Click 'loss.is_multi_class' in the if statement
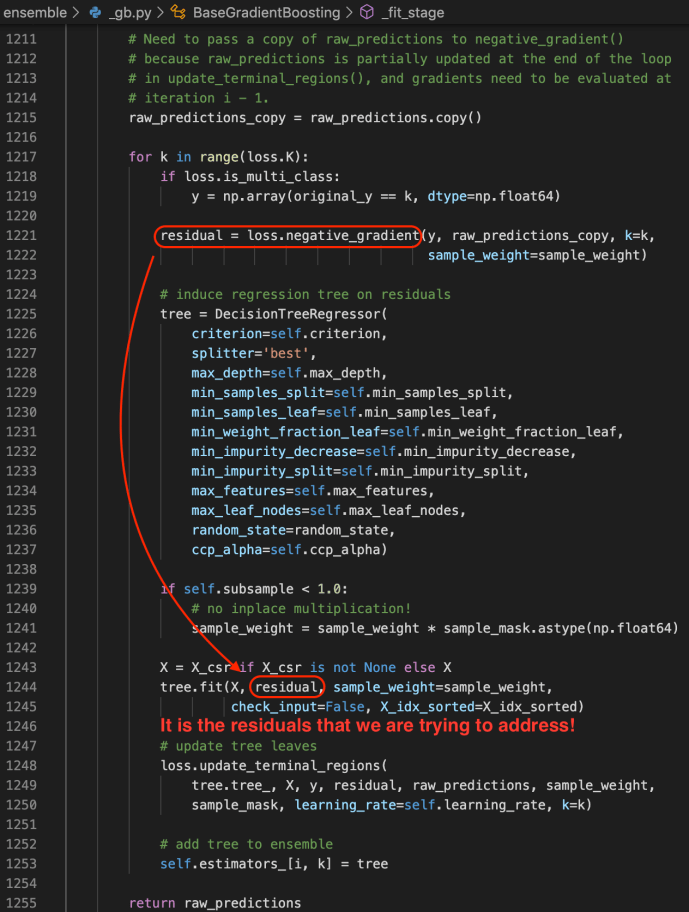Viewport: 689px width, 912px height. pos(258,177)
